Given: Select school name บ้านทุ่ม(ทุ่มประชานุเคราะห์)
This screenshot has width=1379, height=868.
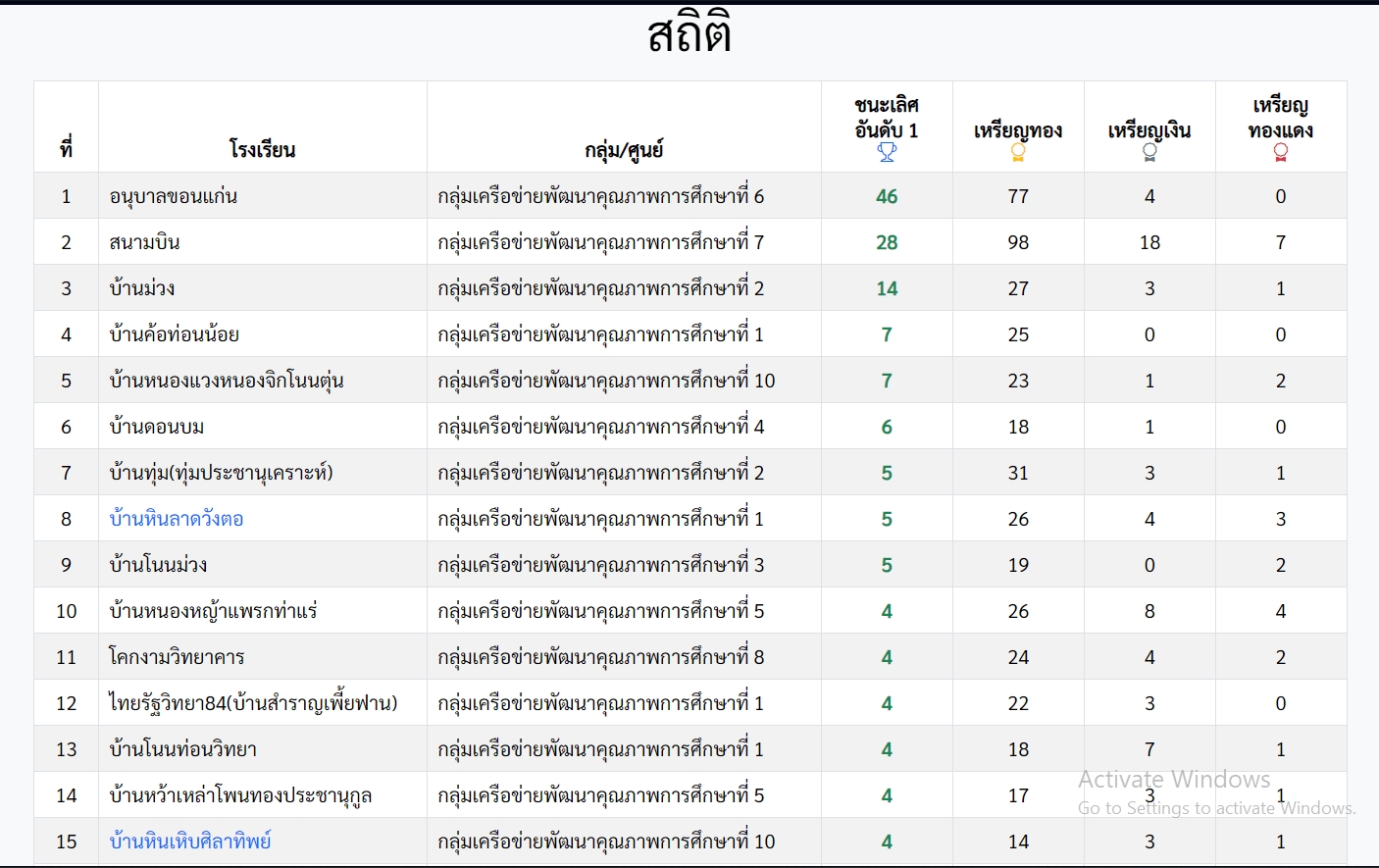Looking at the screenshot, I should [x=221, y=473].
